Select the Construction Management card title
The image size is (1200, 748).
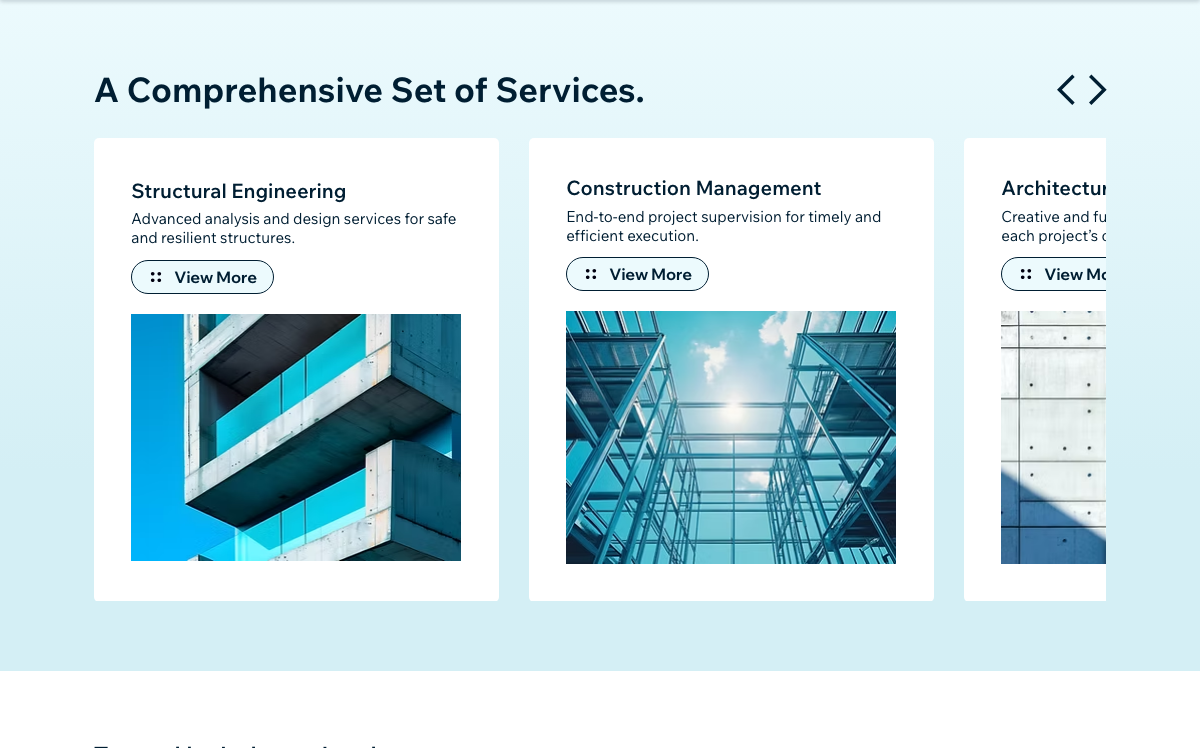tap(694, 188)
